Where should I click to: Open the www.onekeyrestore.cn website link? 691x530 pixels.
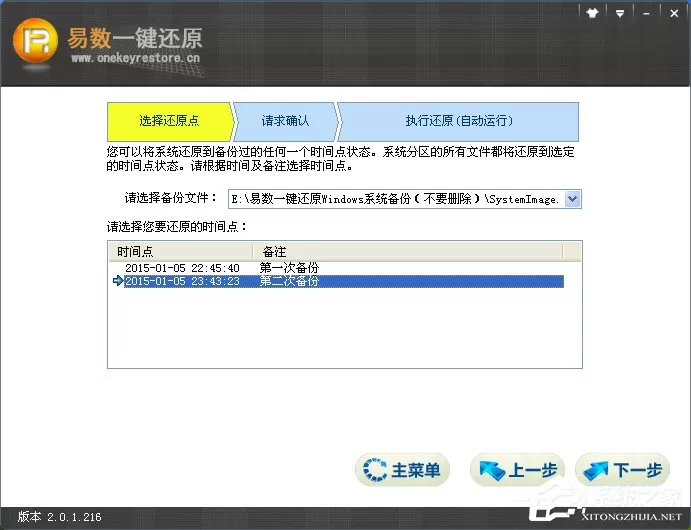point(135,58)
